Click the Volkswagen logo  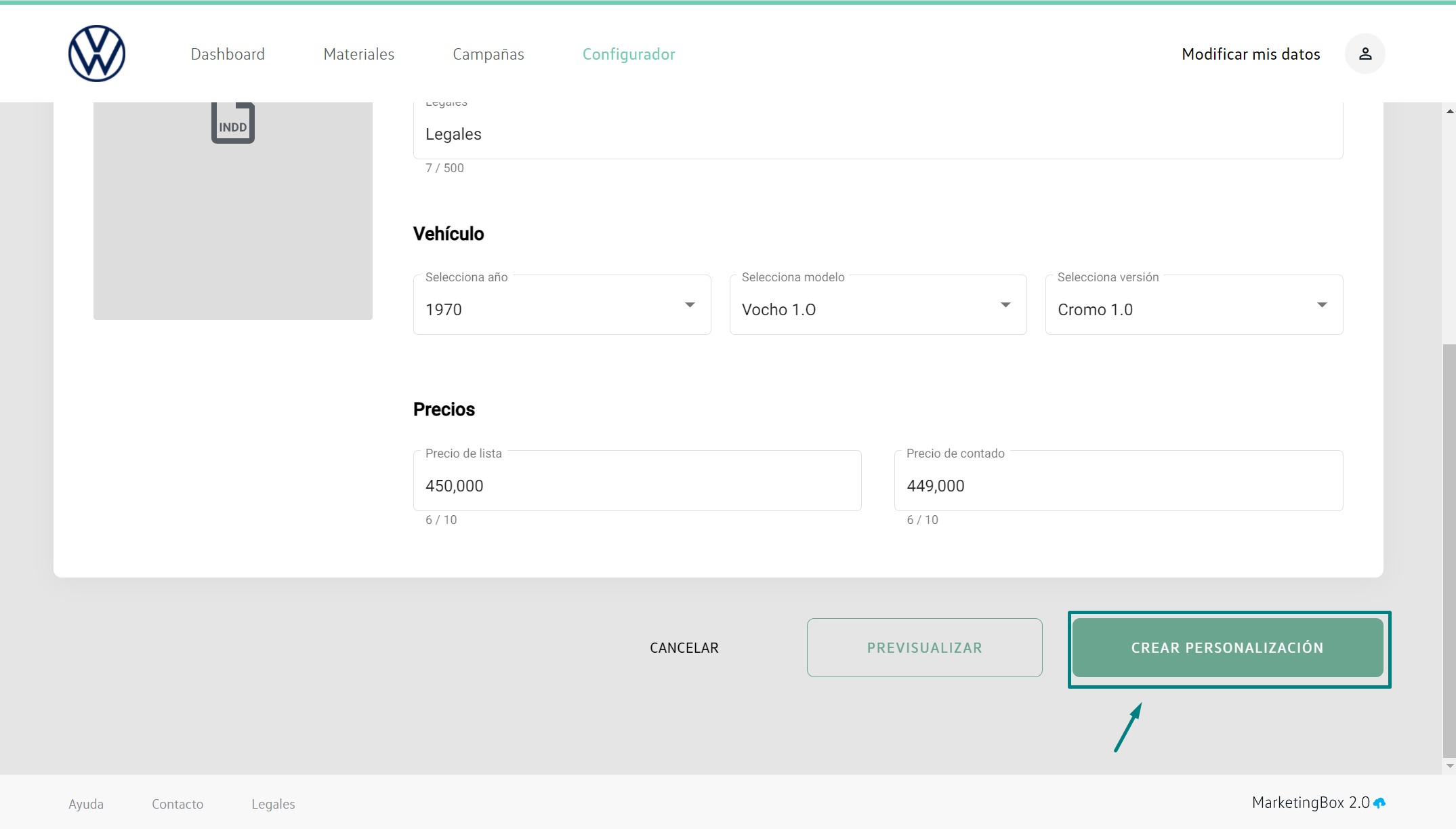pos(97,54)
